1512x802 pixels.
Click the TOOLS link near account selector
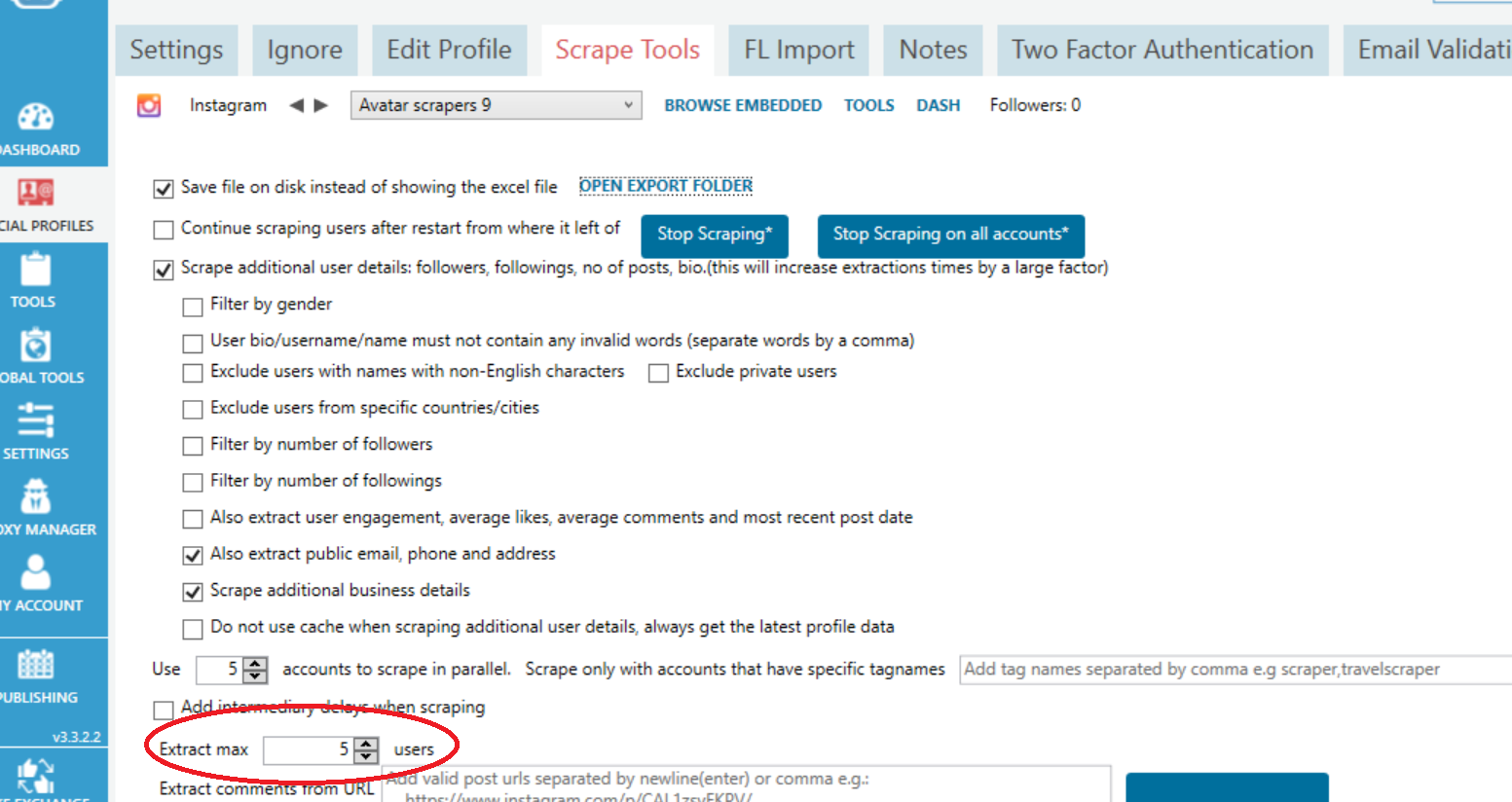869,105
